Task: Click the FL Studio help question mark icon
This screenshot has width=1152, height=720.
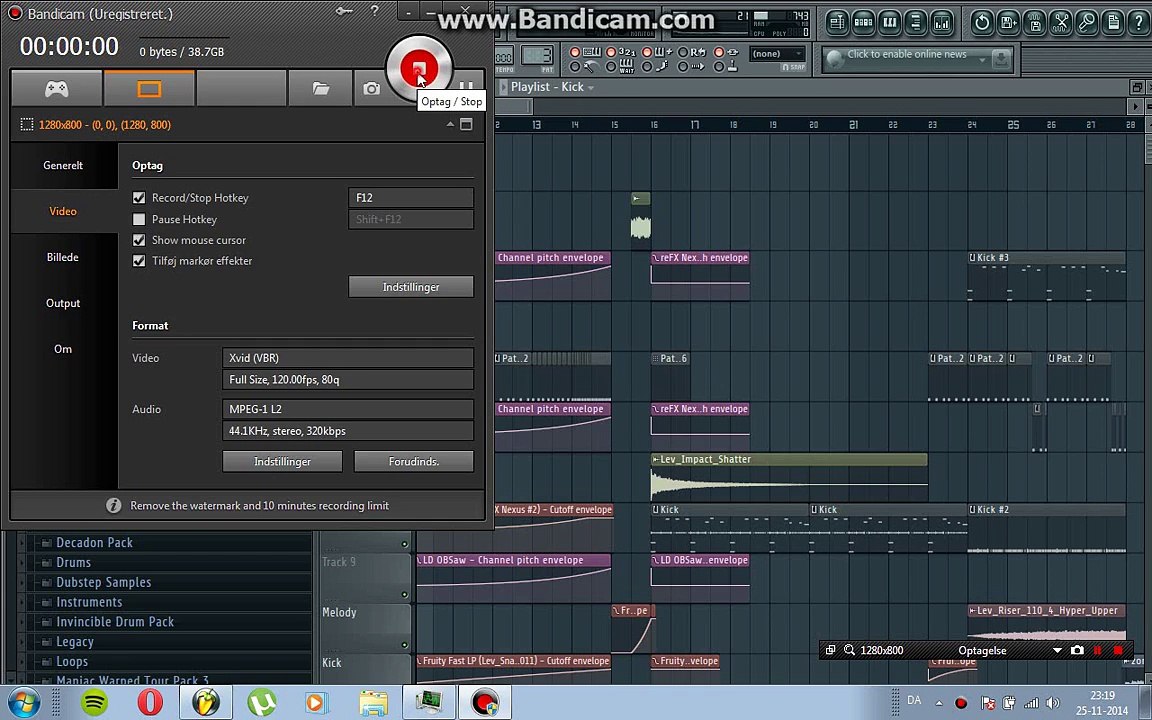Action: point(1140,23)
